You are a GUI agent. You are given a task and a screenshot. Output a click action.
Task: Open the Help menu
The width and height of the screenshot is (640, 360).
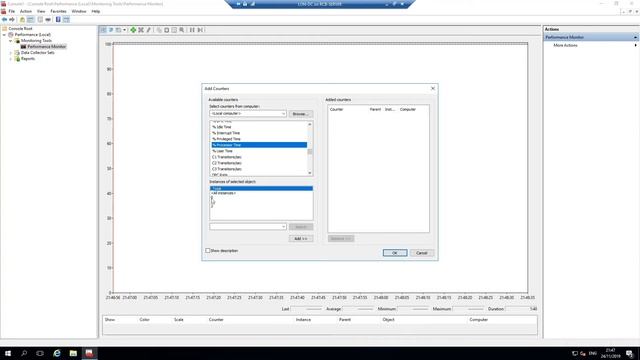click(x=96, y=11)
